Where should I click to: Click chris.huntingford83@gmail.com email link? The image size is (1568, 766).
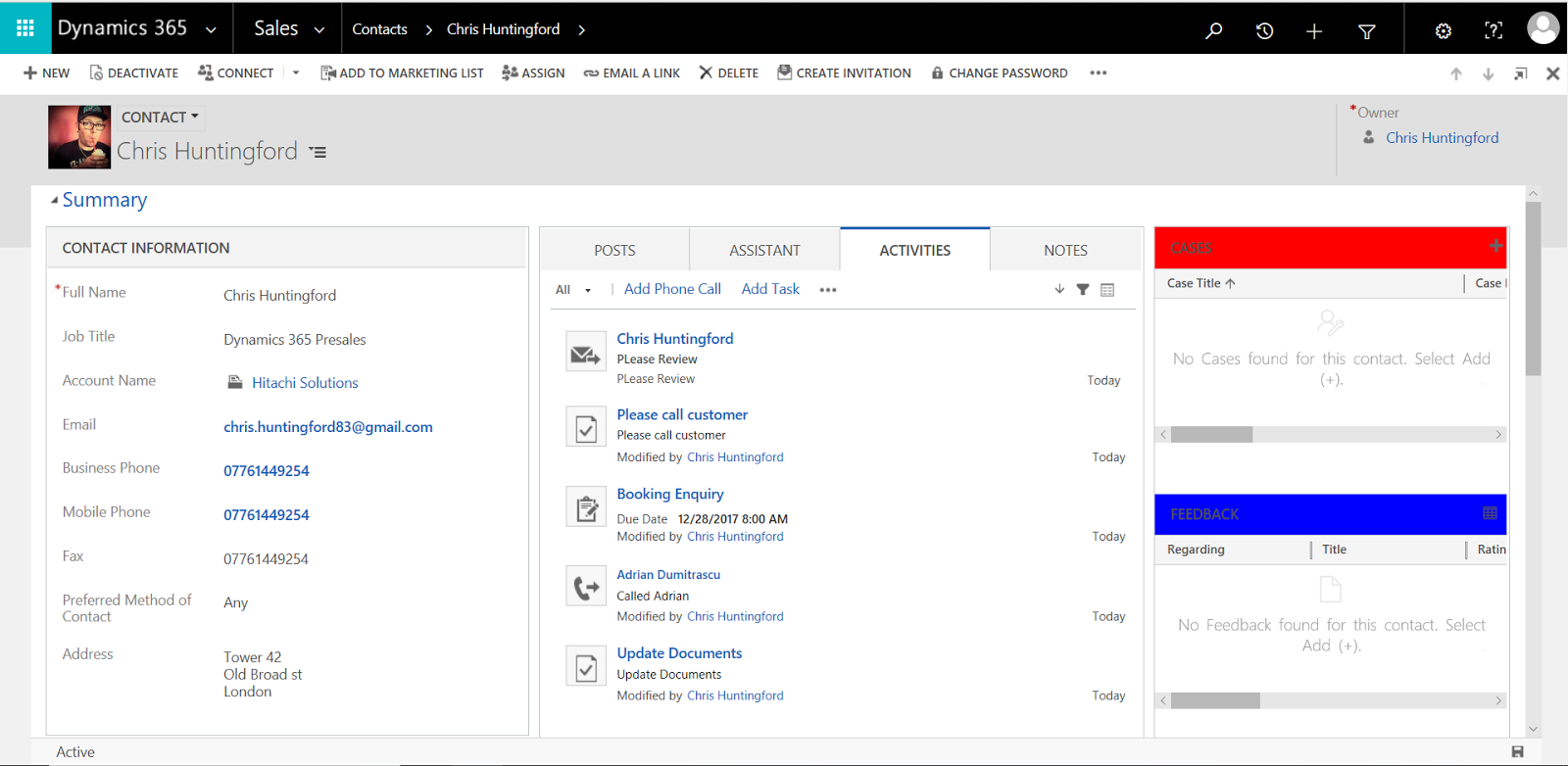(328, 427)
